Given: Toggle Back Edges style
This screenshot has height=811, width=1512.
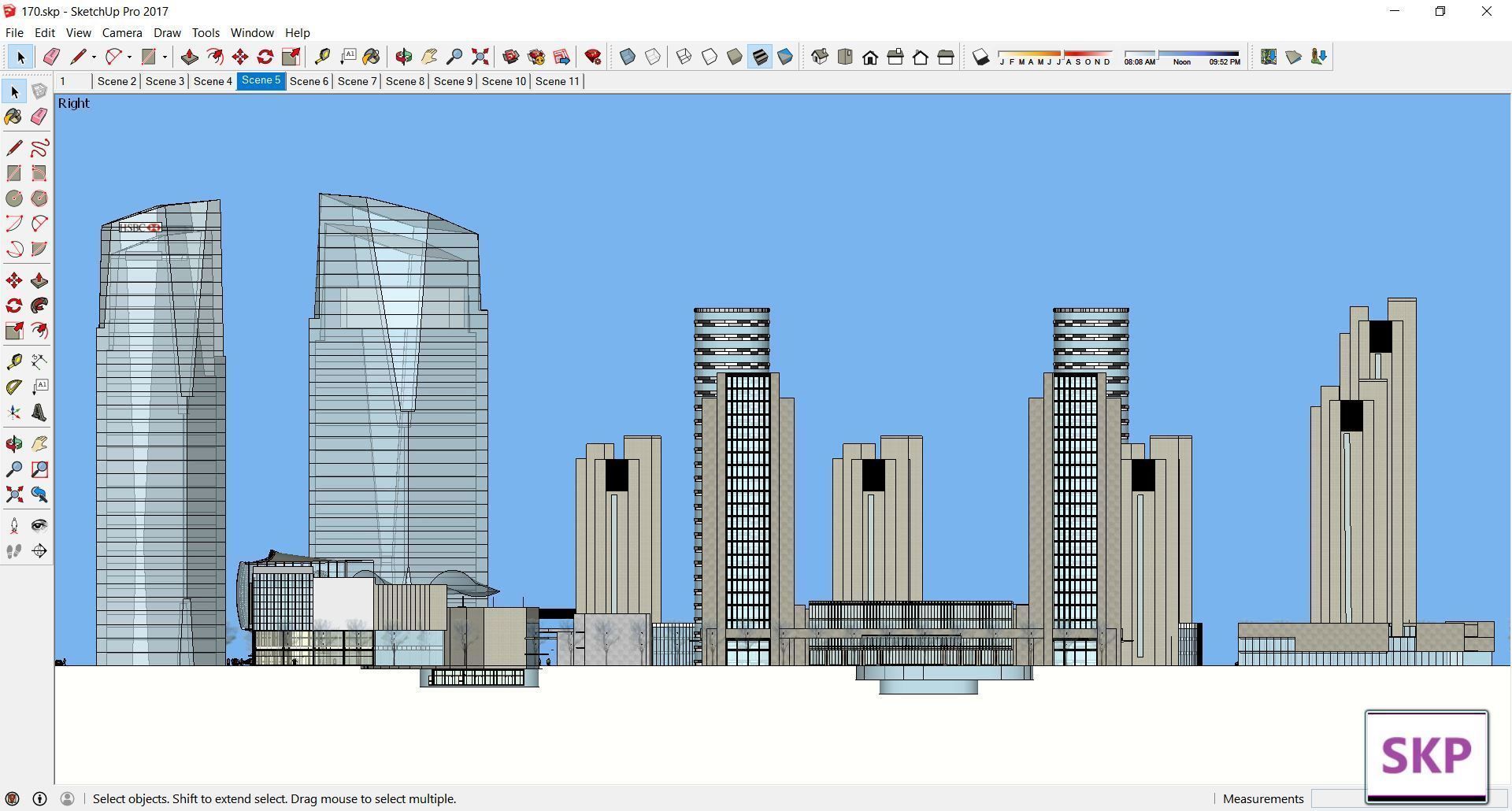Looking at the screenshot, I should (x=653, y=57).
